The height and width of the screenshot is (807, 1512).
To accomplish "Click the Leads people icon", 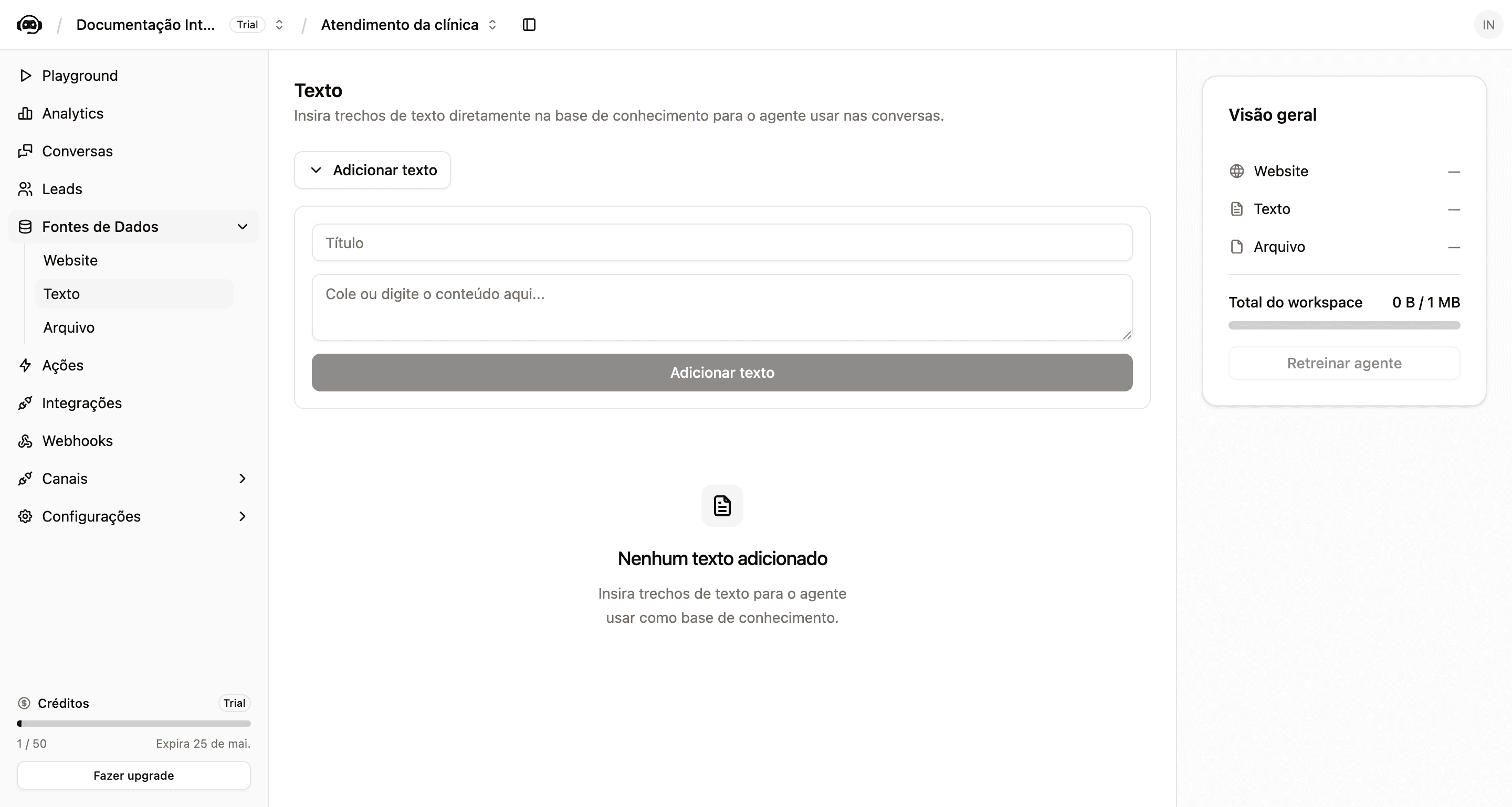I will (25, 189).
